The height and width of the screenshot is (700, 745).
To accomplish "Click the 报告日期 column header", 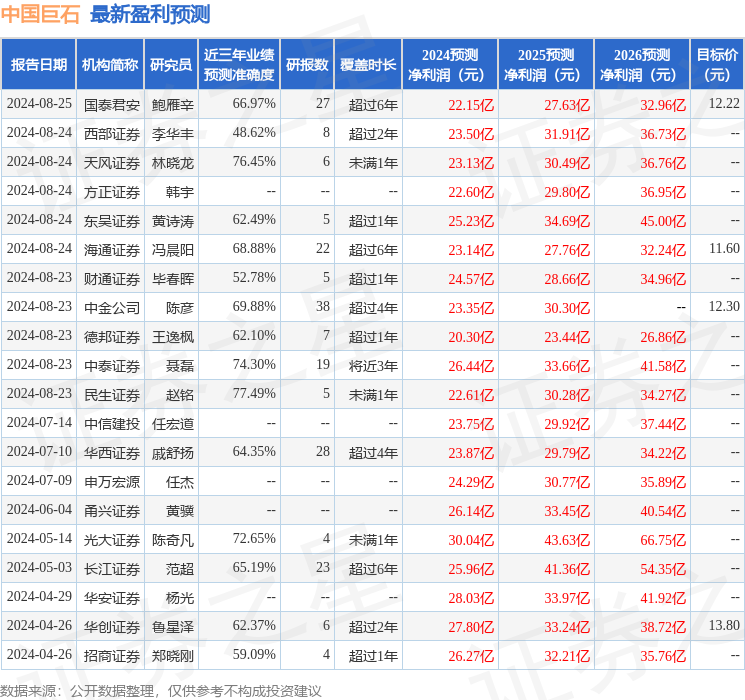I will [38, 65].
